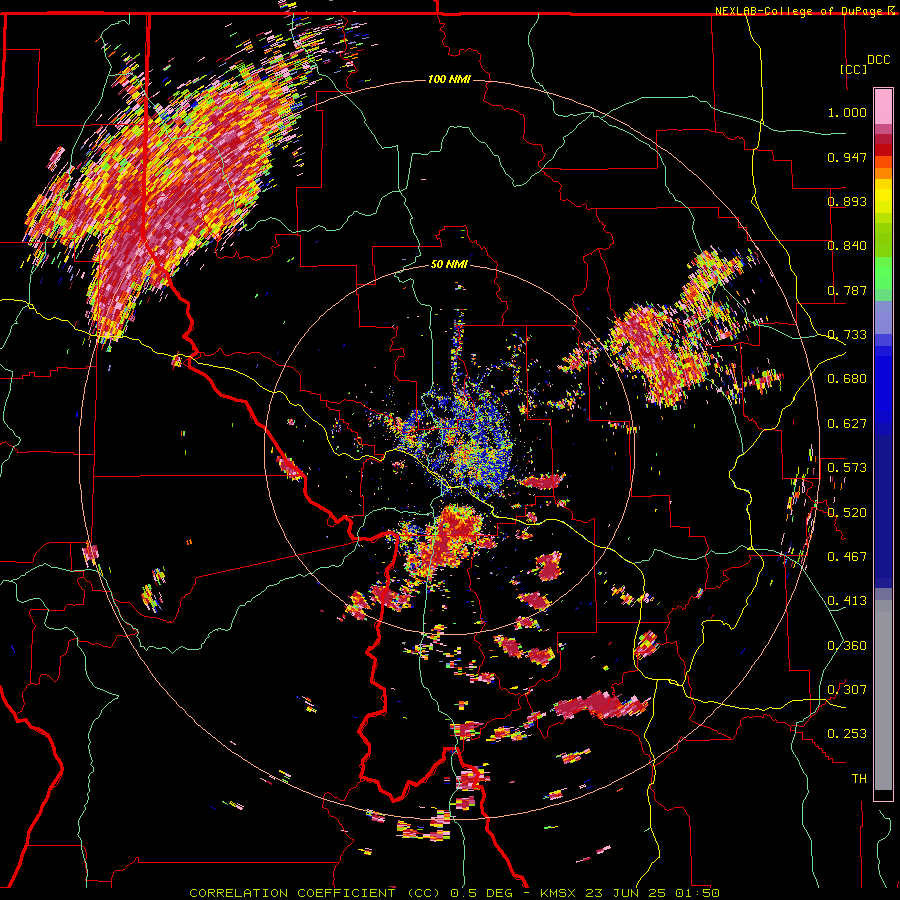Viewport: 900px width, 900px height.
Task: Click the [CC] legend header
Action: coord(853,69)
